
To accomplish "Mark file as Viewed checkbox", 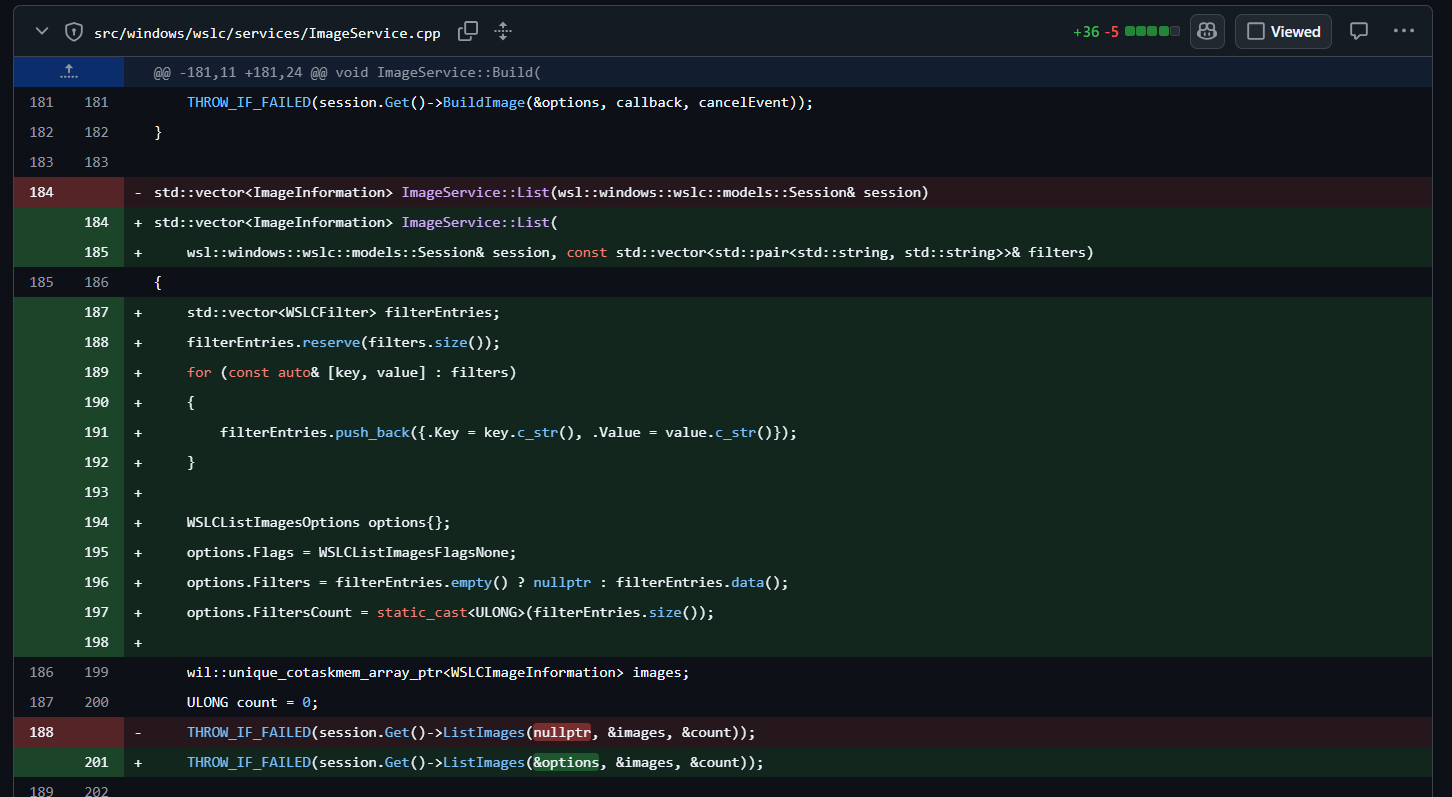I will click(1283, 31).
